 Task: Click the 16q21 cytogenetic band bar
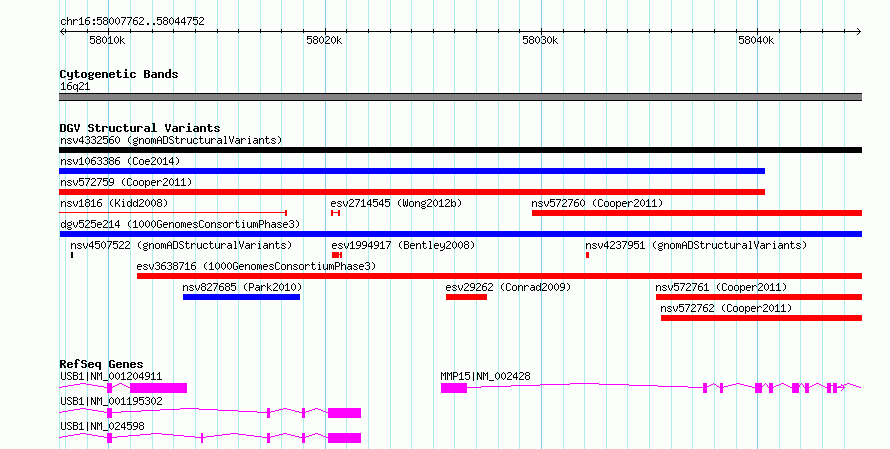[x=460, y=97]
